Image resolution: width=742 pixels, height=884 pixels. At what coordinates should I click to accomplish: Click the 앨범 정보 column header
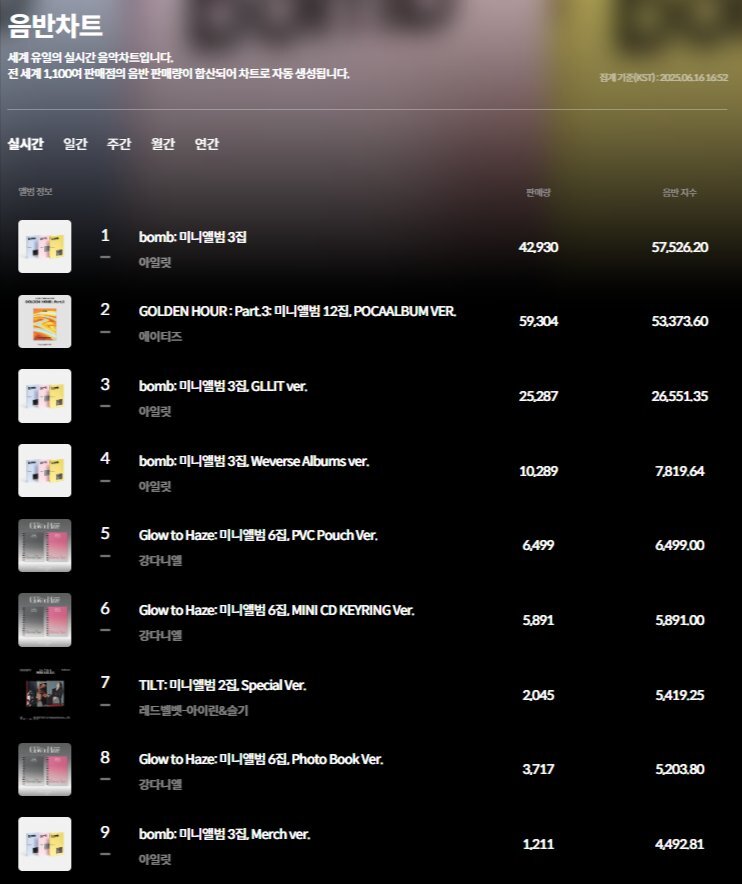pyautogui.click(x=36, y=192)
